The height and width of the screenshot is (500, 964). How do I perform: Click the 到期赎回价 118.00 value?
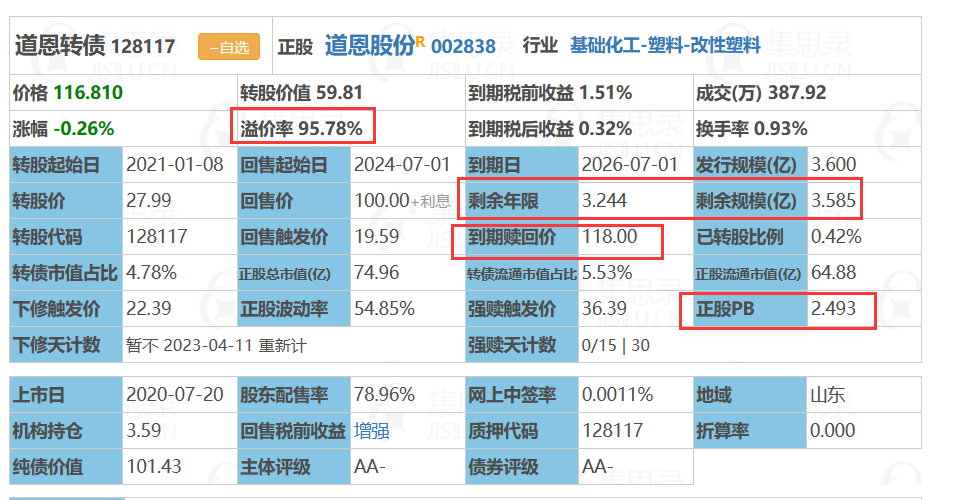609,237
